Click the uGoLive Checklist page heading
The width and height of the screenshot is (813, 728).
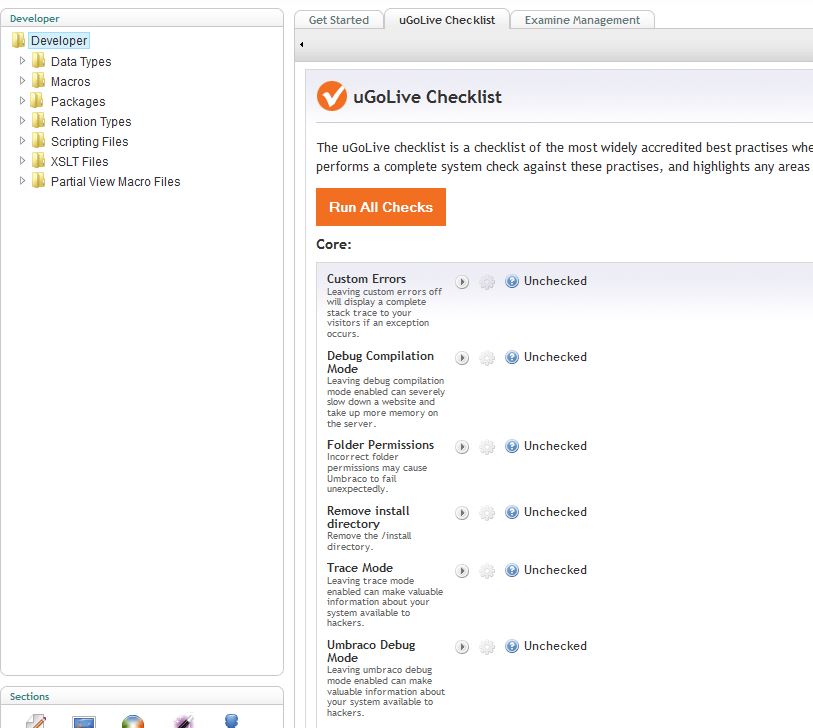[427, 97]
